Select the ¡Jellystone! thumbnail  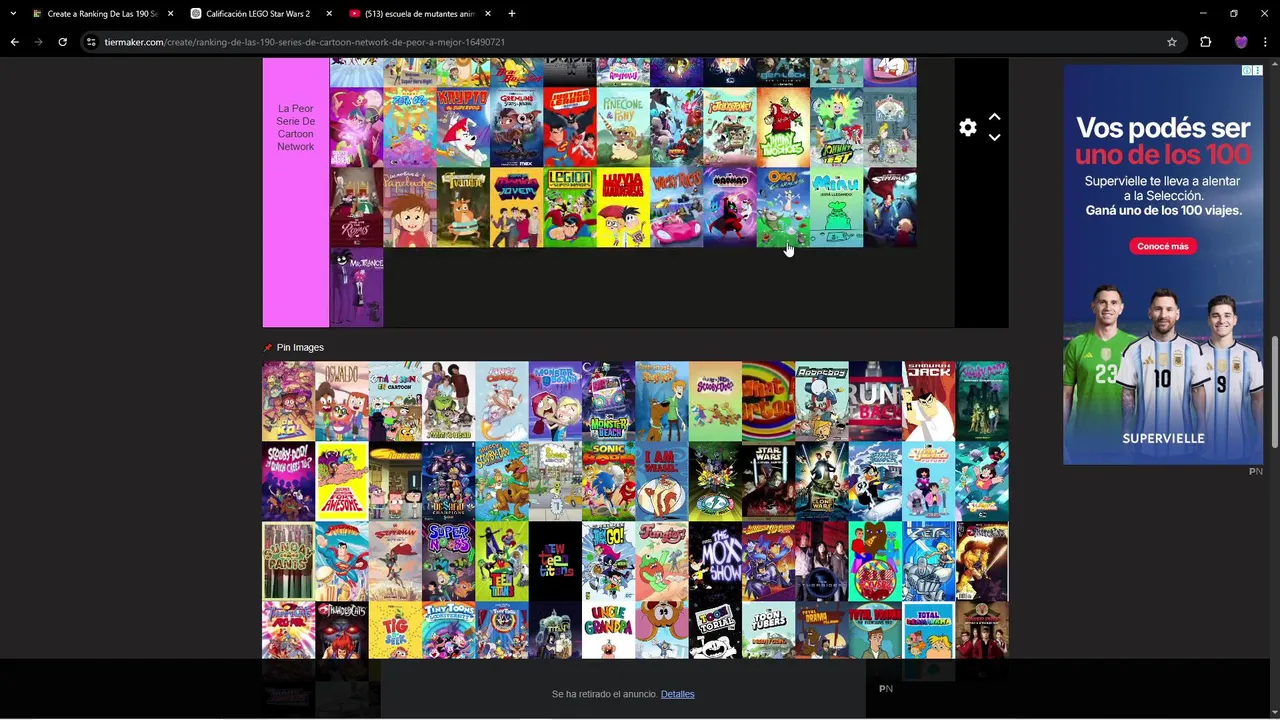pyautogui.click(x=730, y=128)
